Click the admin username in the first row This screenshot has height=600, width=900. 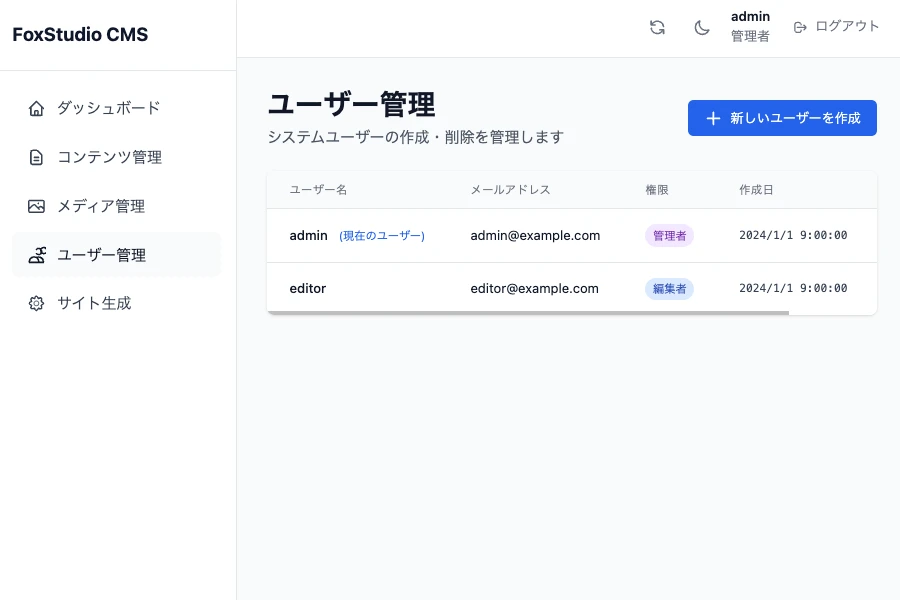308,236
